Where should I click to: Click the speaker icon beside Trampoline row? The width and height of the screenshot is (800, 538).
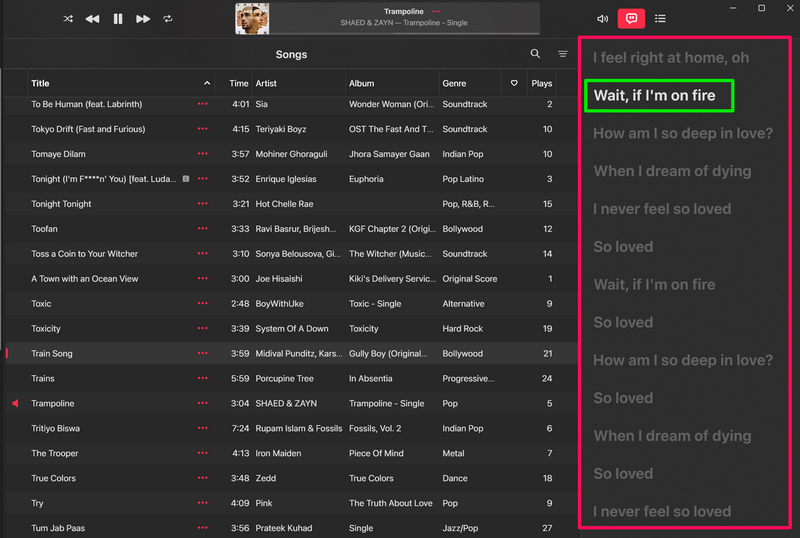(x=15, y=403)
